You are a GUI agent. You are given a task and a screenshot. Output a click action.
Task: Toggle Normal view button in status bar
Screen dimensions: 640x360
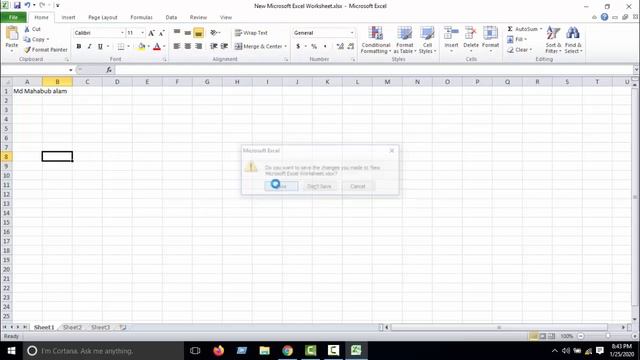point(533,336)
